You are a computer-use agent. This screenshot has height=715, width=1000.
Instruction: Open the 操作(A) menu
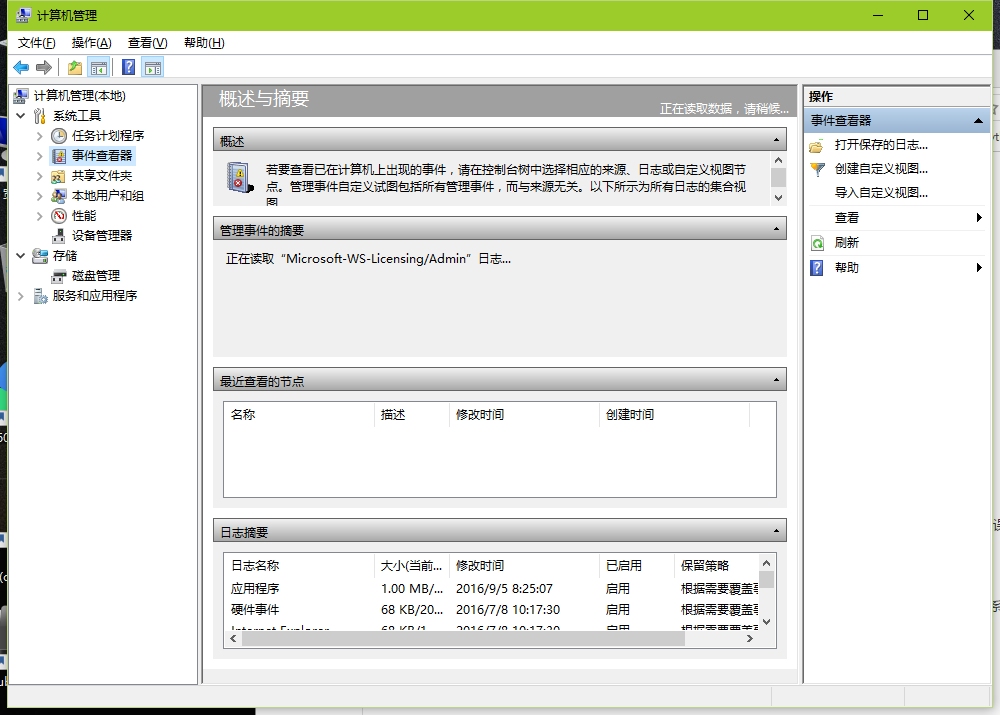point(91,43)
